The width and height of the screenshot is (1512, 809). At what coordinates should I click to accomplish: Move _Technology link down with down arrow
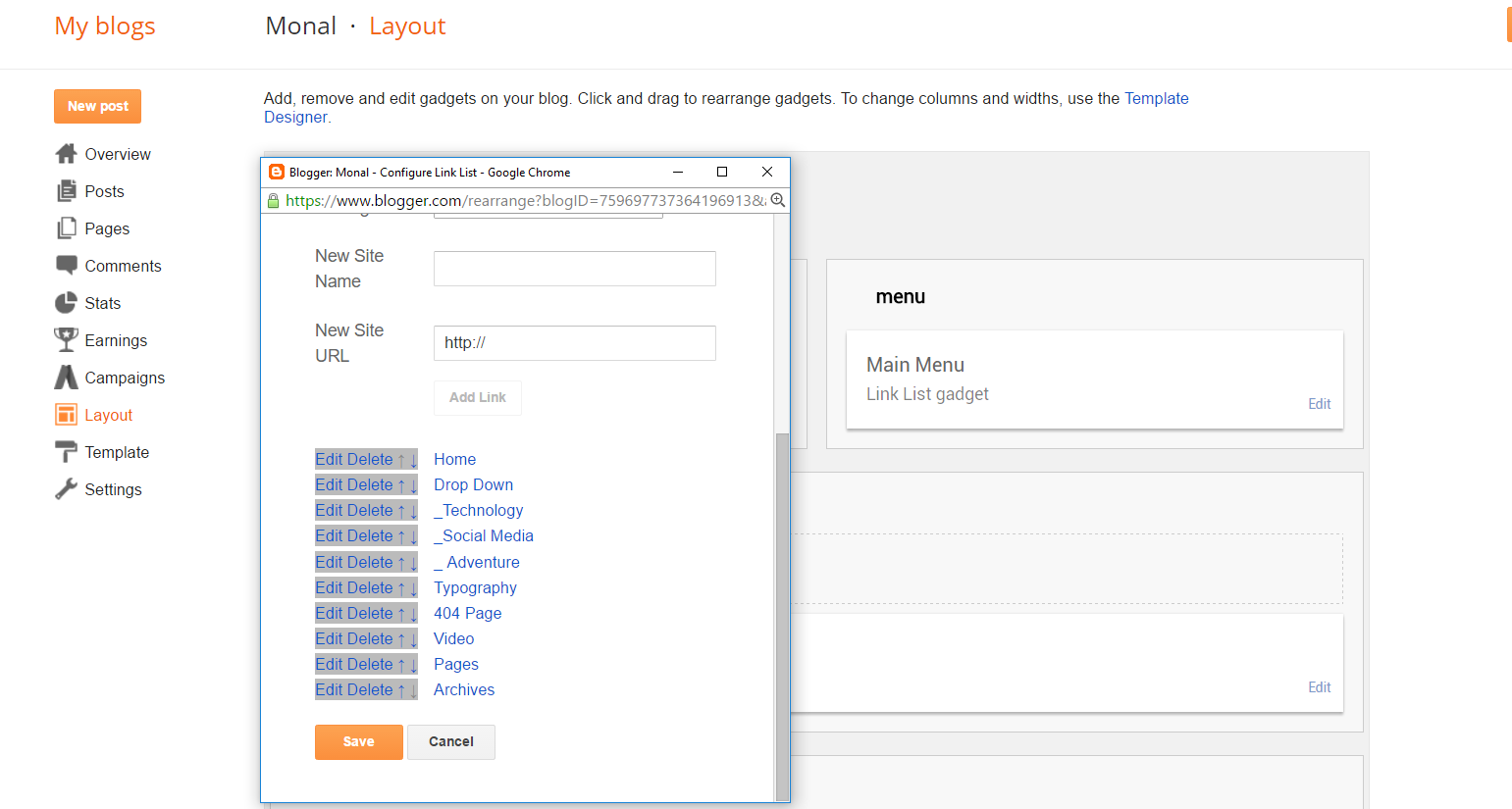pos(413,511)
